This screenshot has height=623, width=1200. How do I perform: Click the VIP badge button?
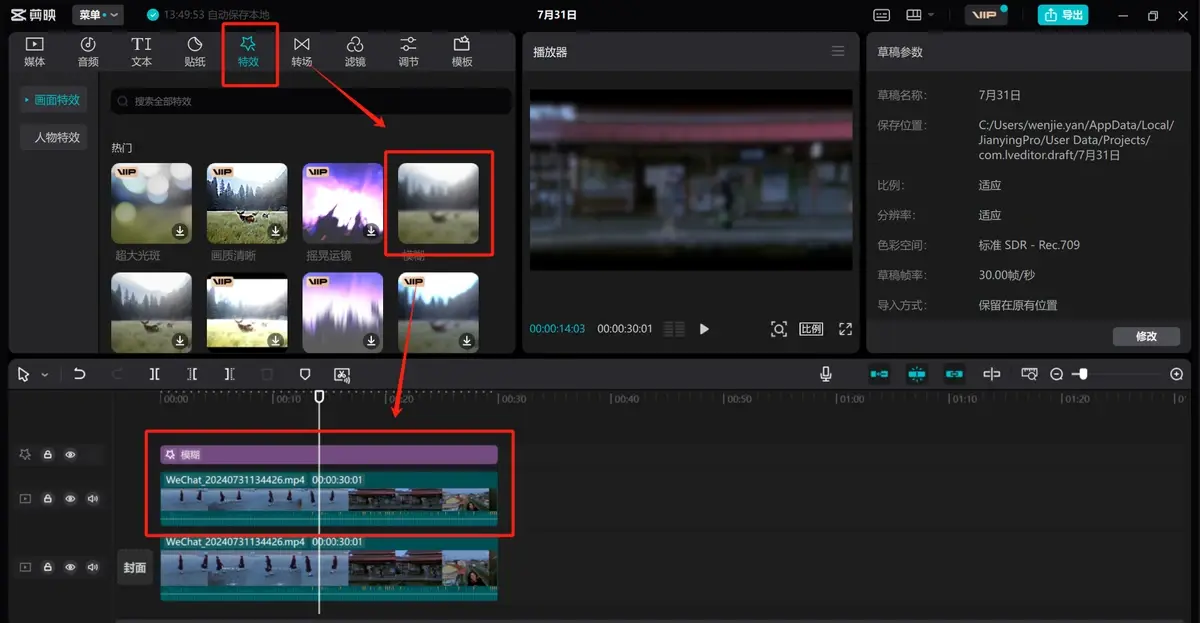pyautogui.click(x=985, y=15)
